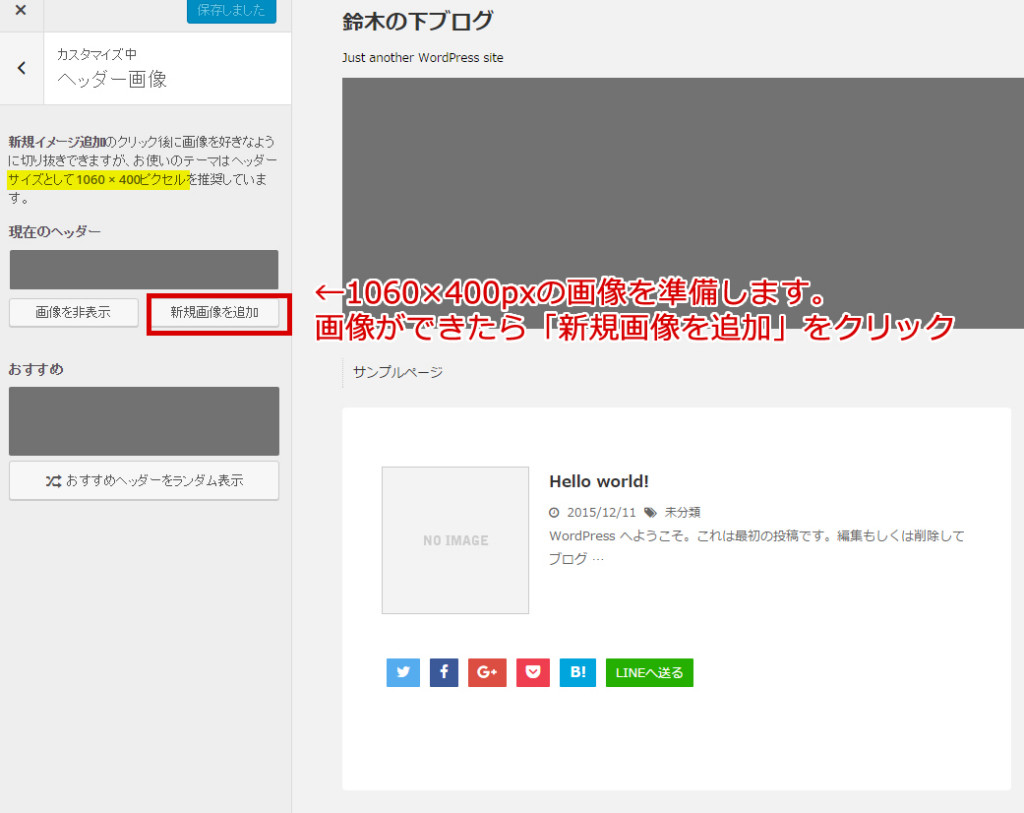The height and width of the screenshot is (813, 1024).
Task: Save the post to Pocket
Action: coord(532,672)
